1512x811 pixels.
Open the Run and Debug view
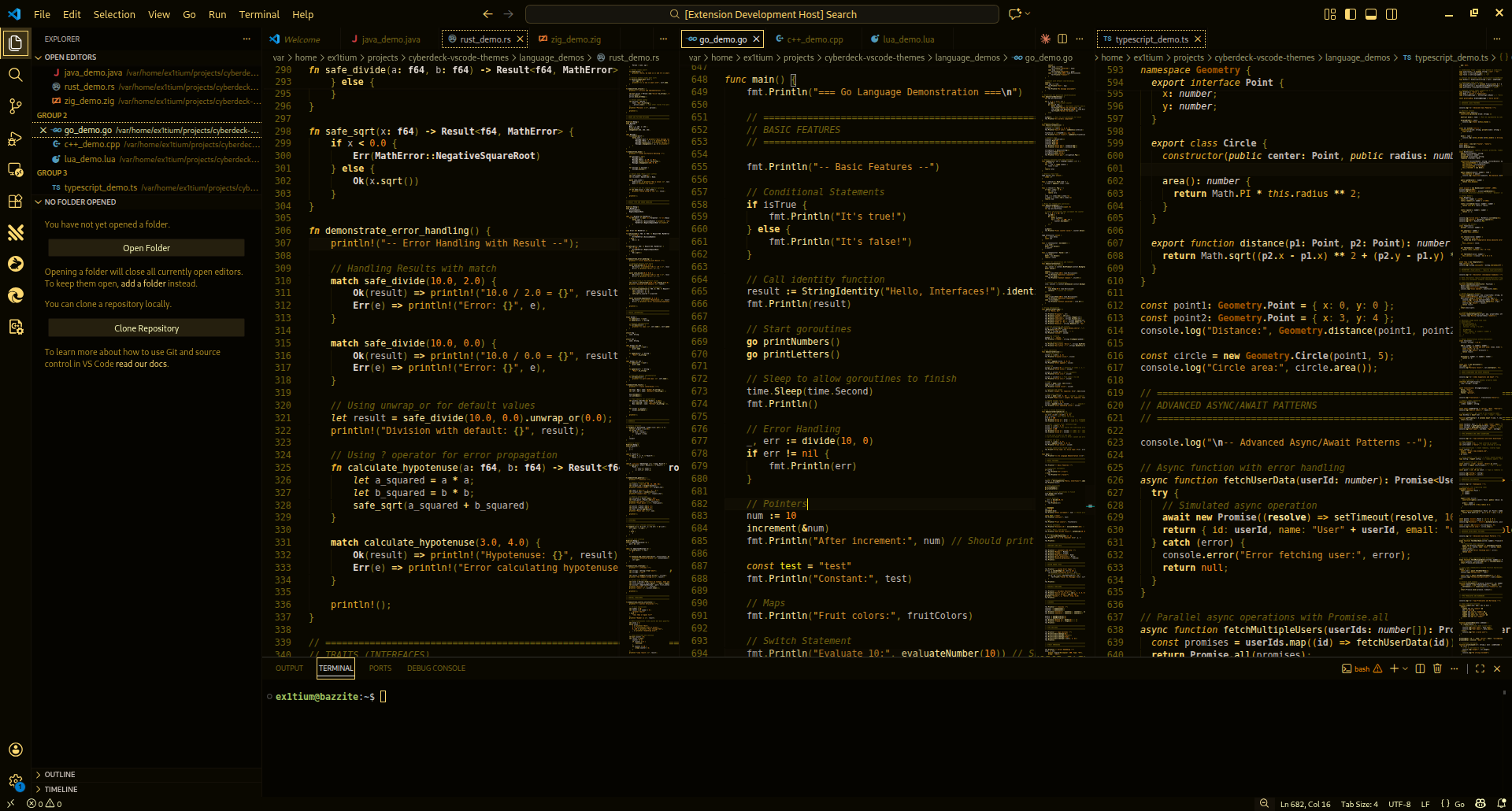pos(16,139)
